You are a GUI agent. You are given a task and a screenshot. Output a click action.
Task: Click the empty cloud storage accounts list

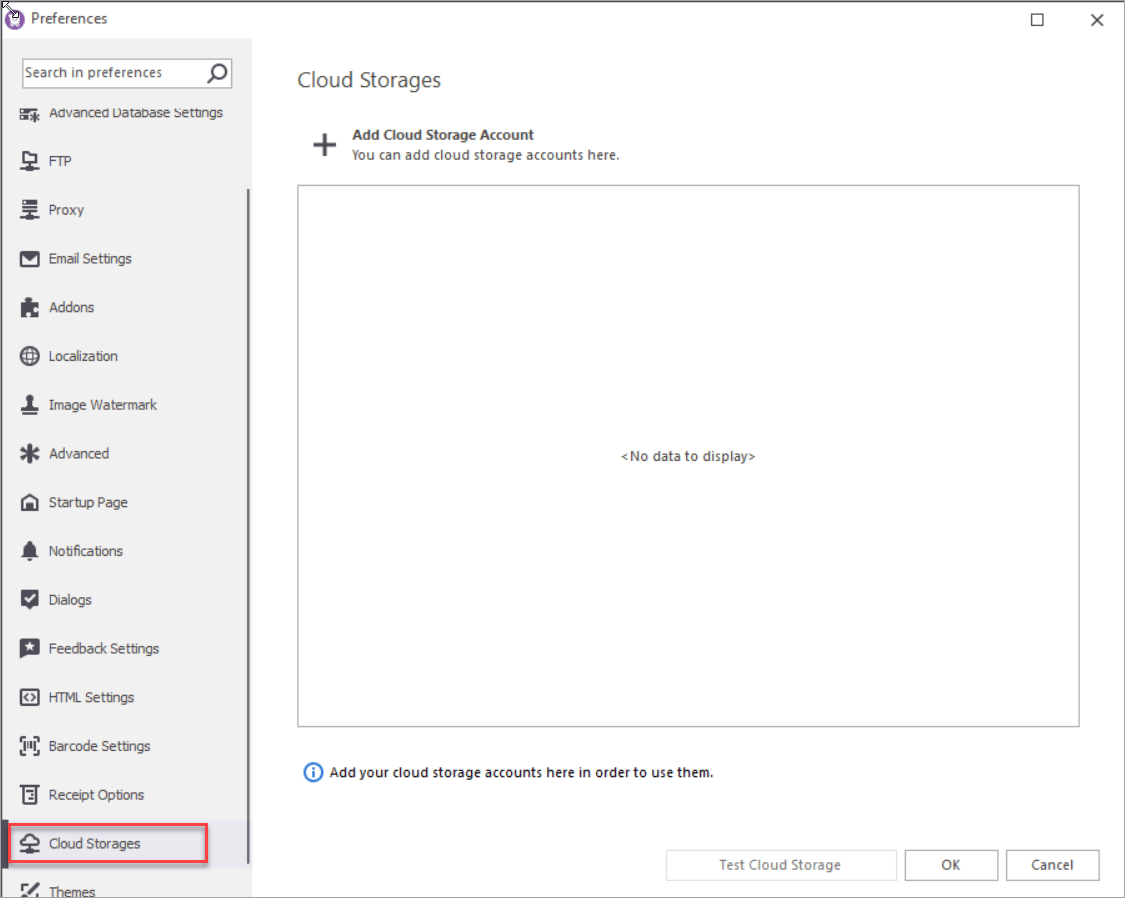[x=688, y=456]
